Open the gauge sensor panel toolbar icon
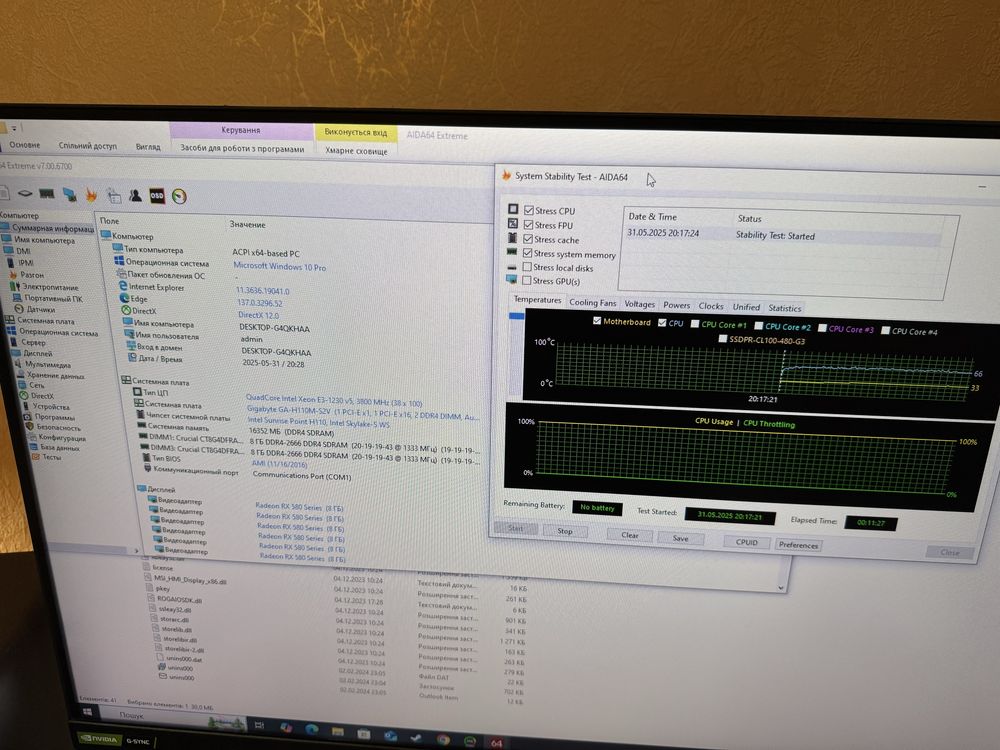 click(x=179, y=196)
